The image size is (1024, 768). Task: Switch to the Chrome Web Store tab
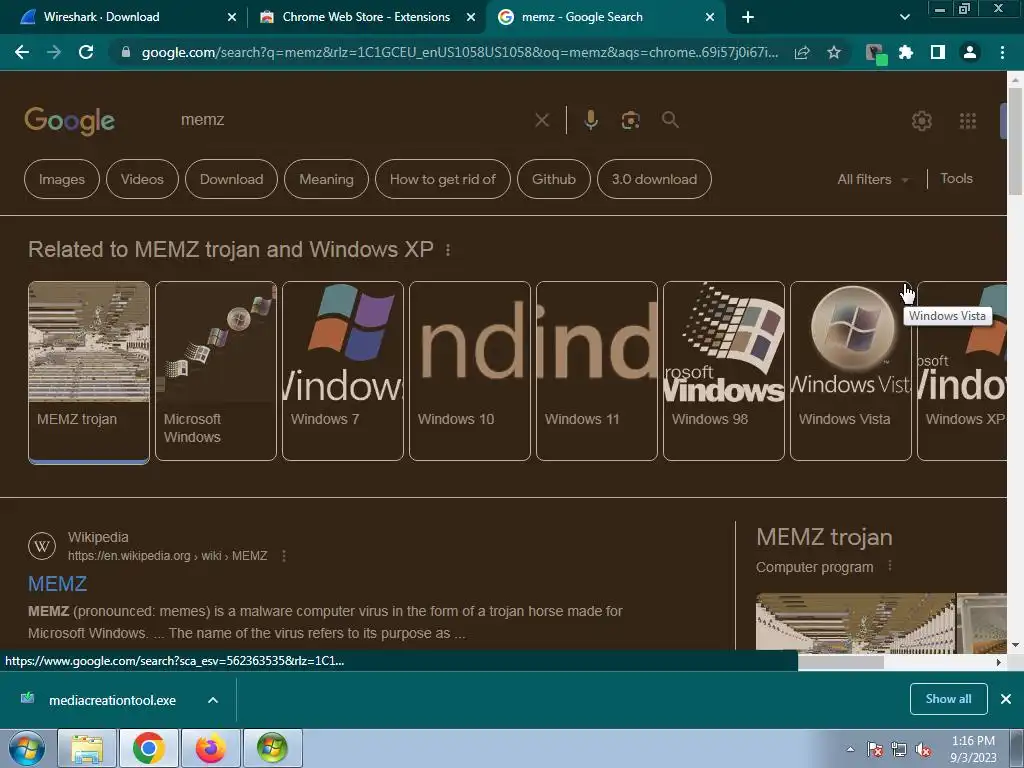pyautogui.click(x=366, y=17)
